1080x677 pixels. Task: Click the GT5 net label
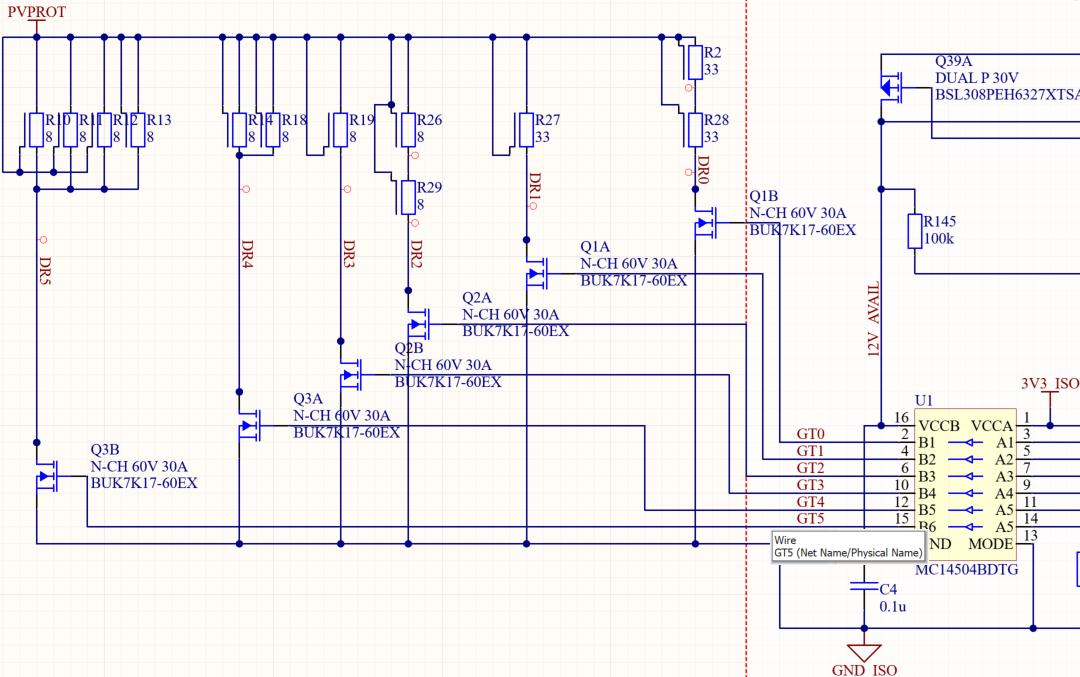click(x=811, y=519)
